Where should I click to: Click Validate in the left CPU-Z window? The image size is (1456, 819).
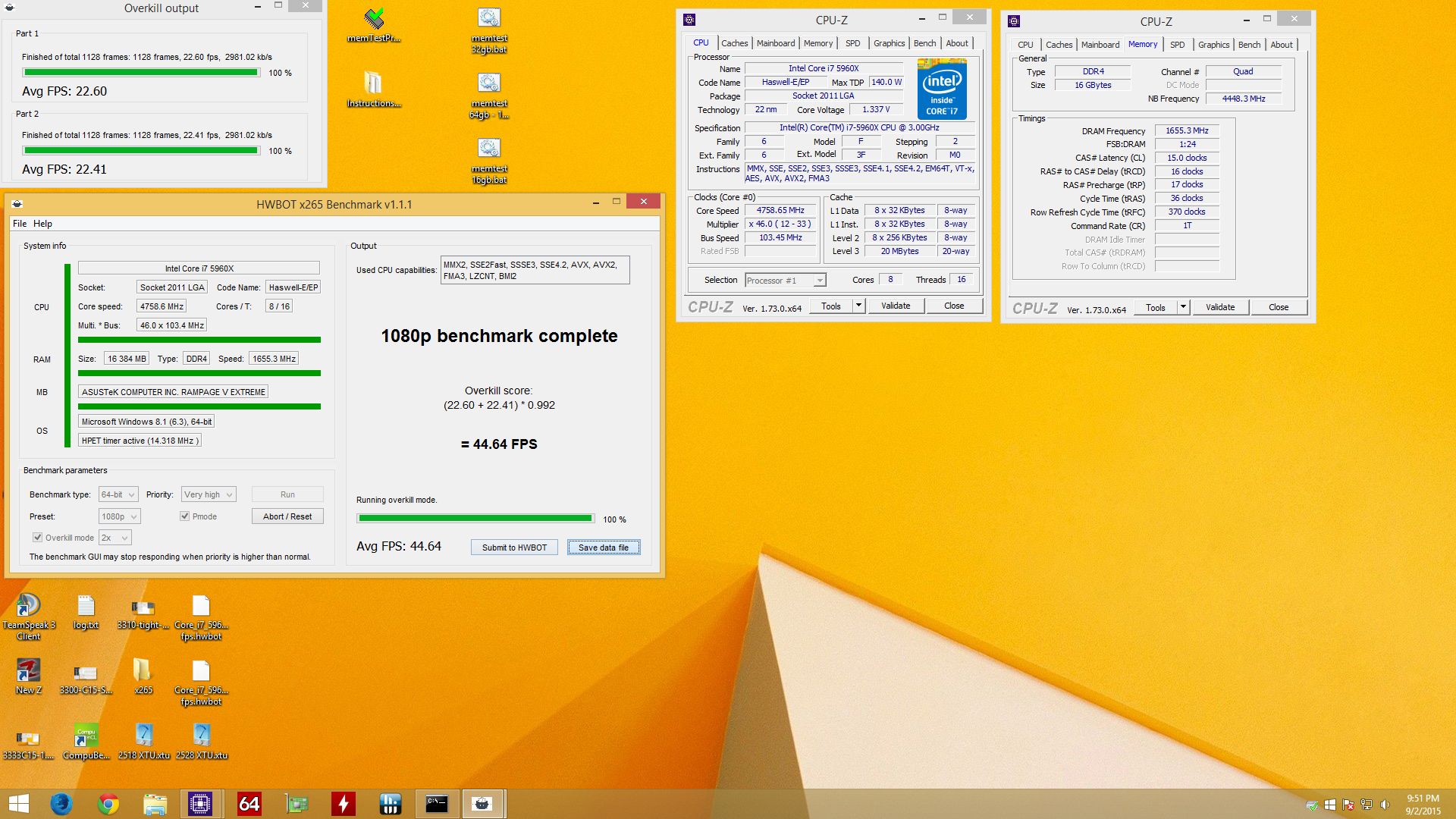coord(896,306)
